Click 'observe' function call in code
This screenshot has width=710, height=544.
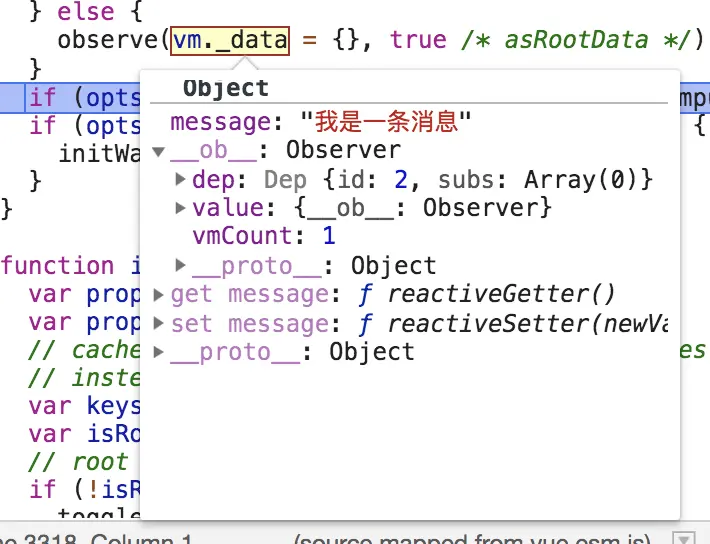[x=107, y=40]
